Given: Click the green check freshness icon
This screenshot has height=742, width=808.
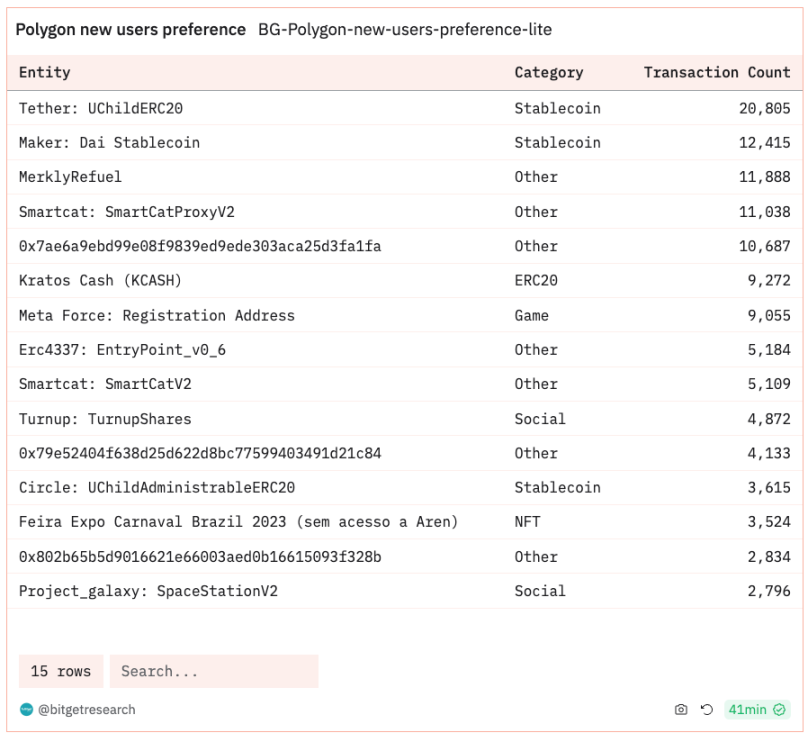Looking at the screenshot, I should tap(780, 710).
